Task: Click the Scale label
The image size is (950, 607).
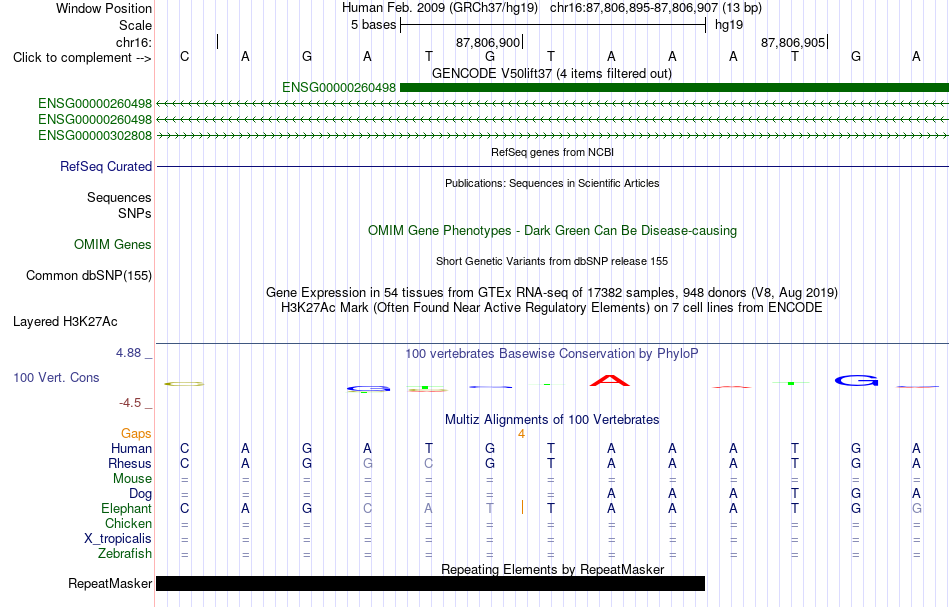Action: (135, 25)
